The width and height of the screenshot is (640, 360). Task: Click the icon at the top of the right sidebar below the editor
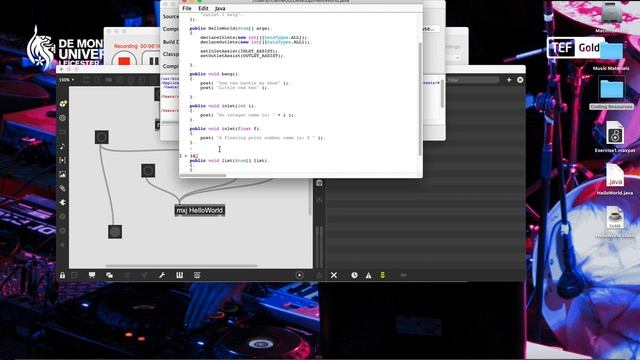click(x=320, y=183)
